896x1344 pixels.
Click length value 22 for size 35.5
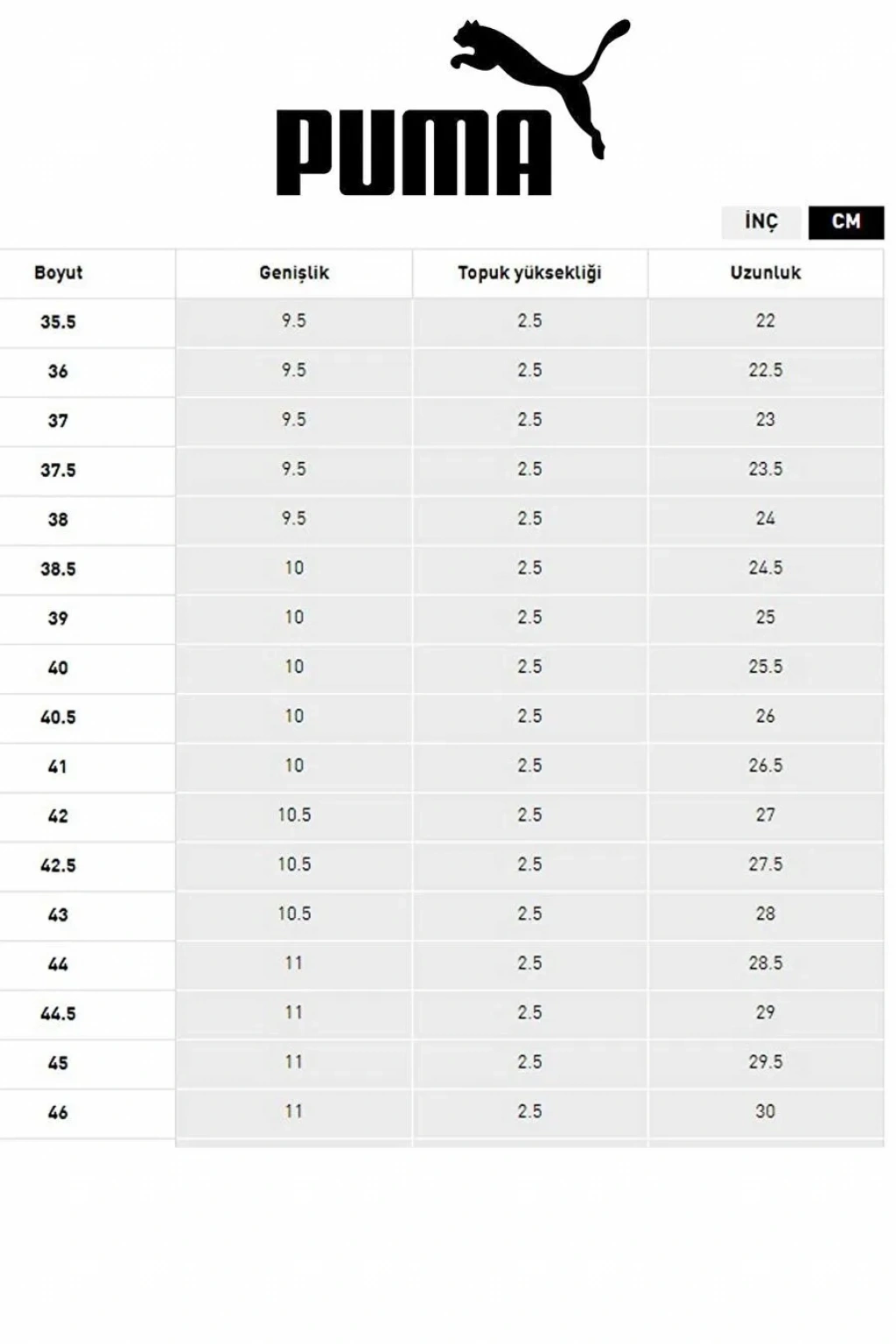(766, 321)
